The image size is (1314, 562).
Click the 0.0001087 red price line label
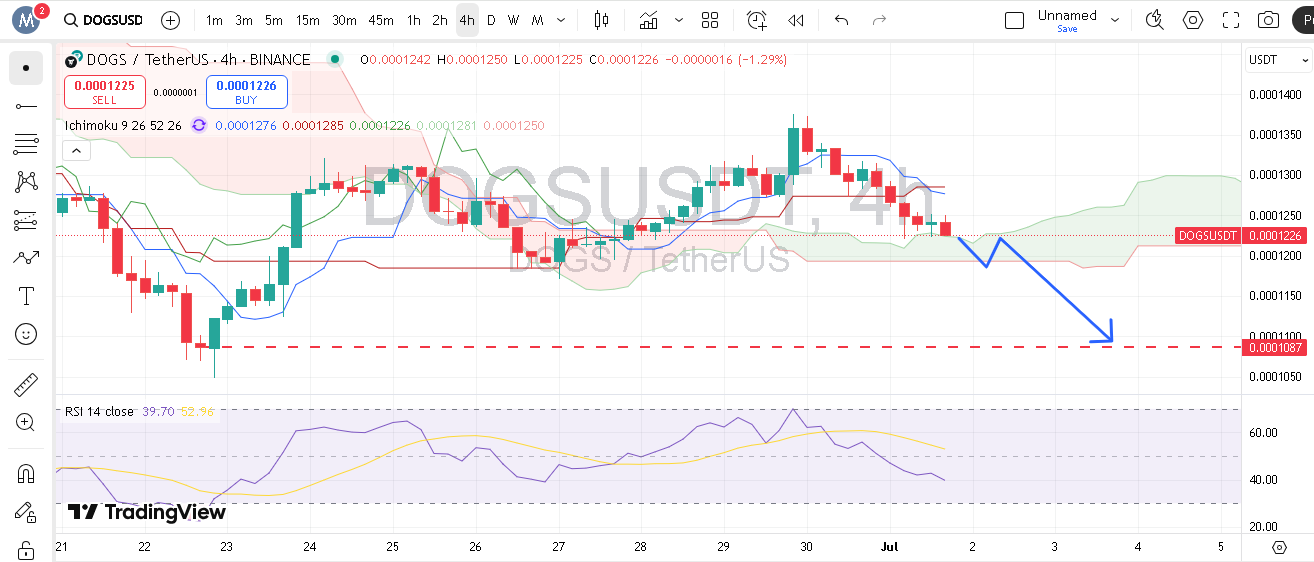(1276, 347)
